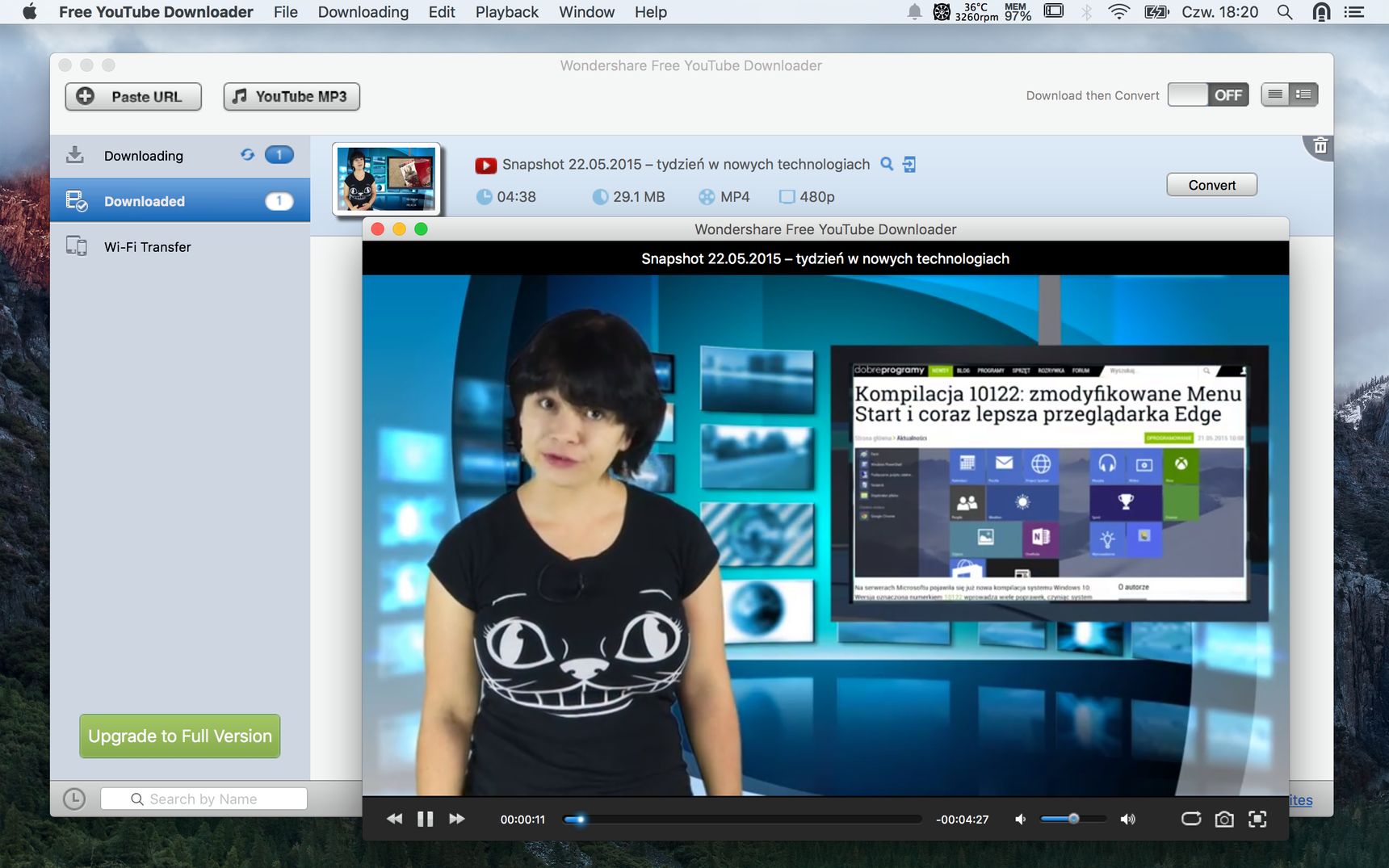Rewind the video in the player

click(394, 819)
